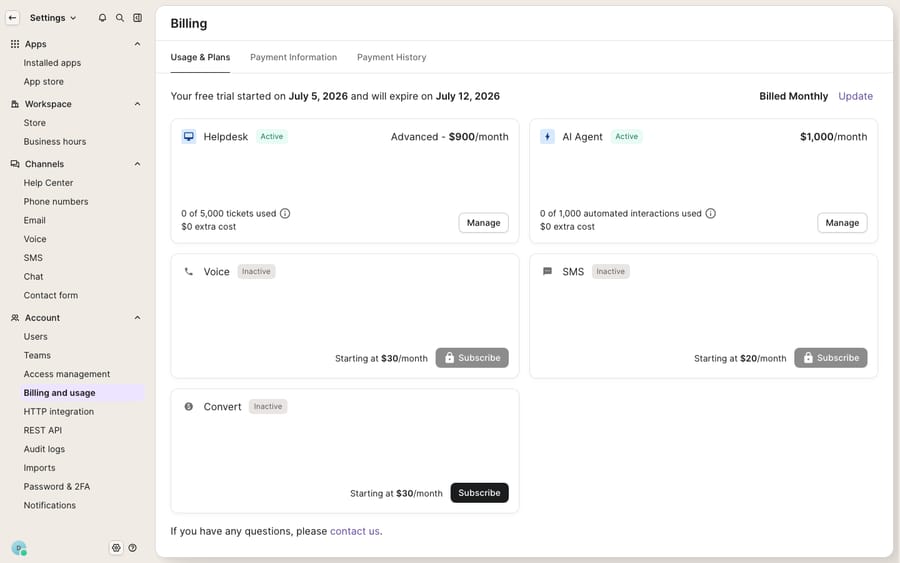
Task: Click the Account people icon
Action: (15, 318)
